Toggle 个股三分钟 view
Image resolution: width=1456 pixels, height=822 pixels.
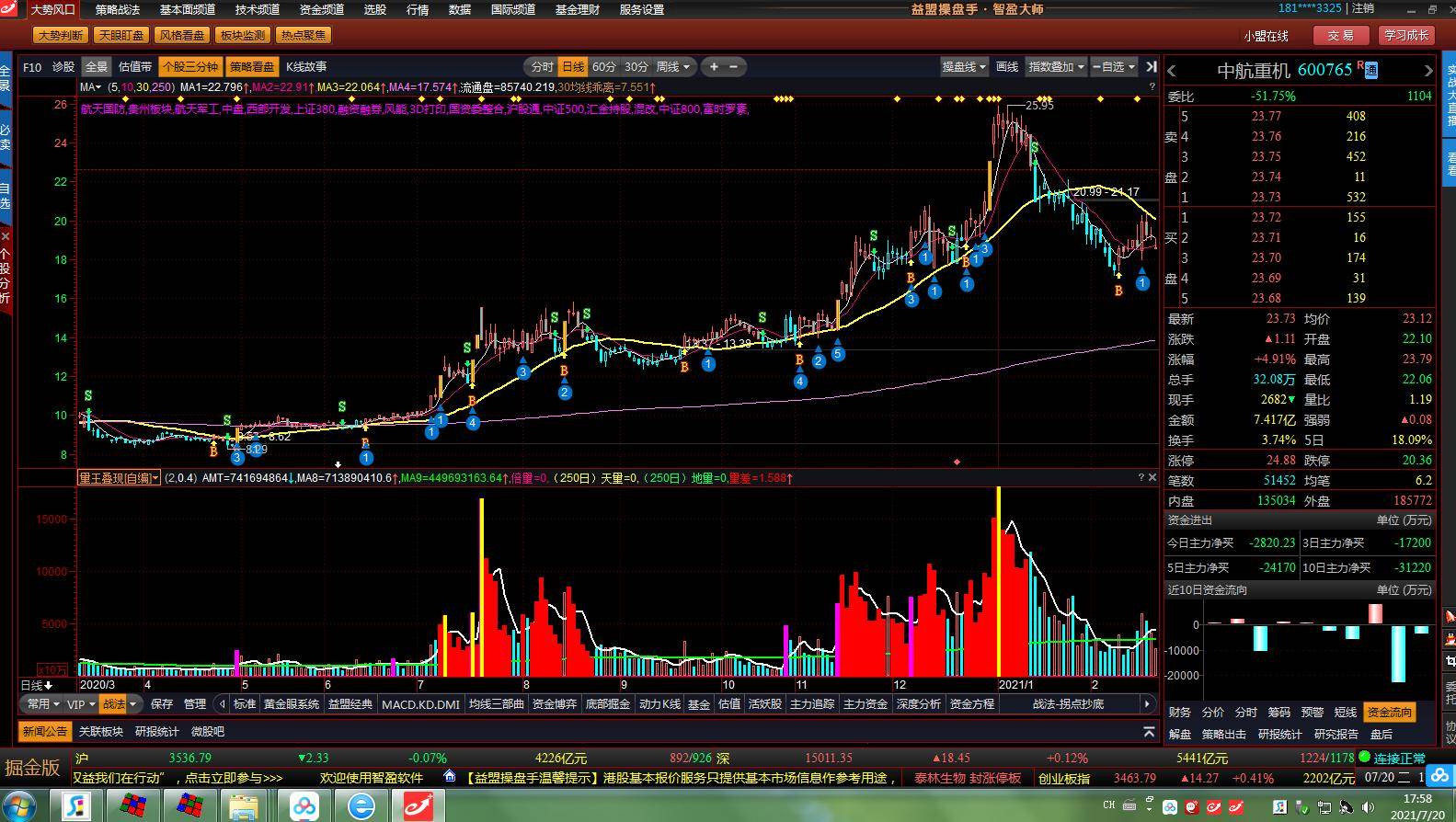189,66
